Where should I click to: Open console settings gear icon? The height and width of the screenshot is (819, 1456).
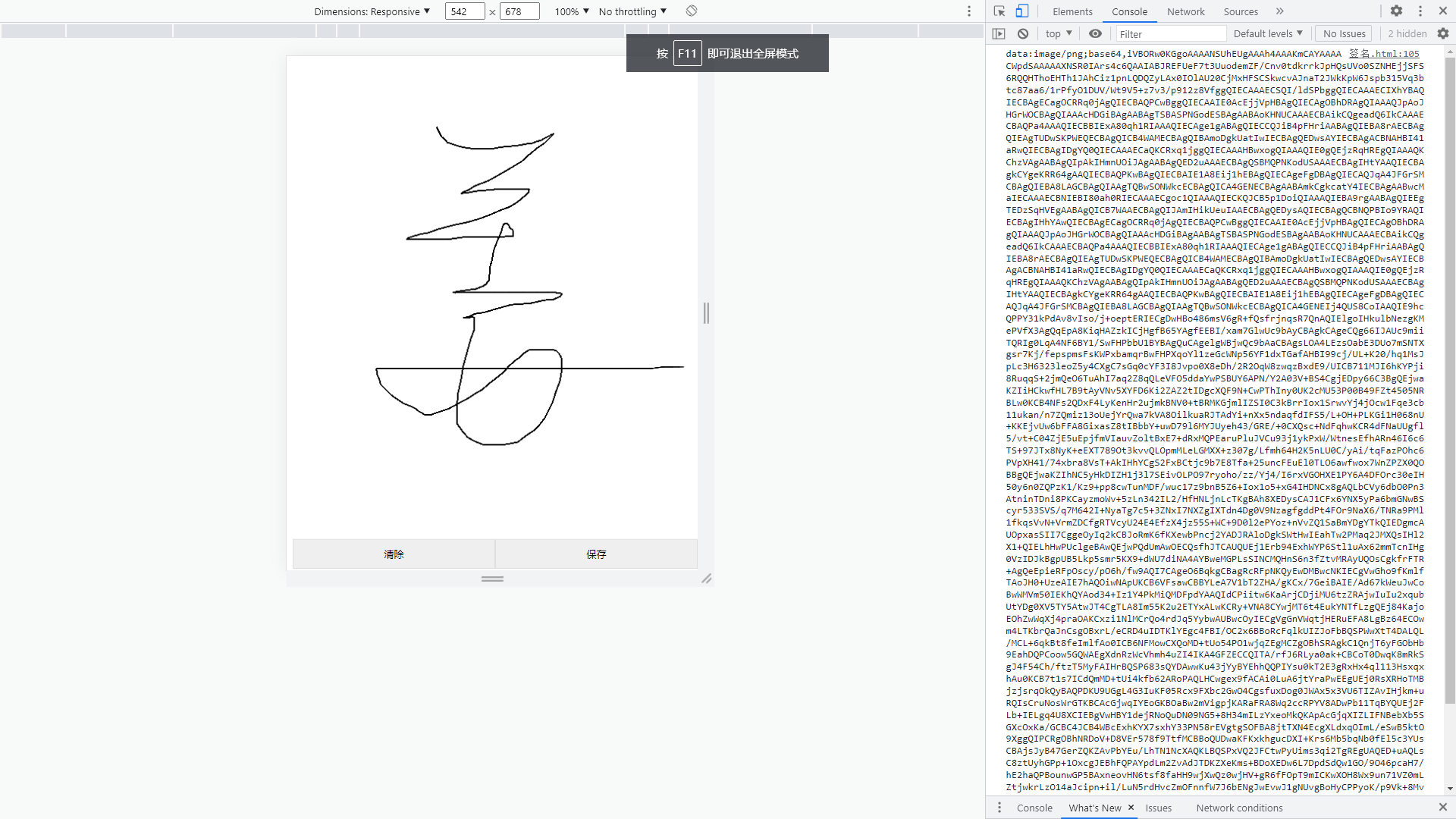pos(1442,33)
